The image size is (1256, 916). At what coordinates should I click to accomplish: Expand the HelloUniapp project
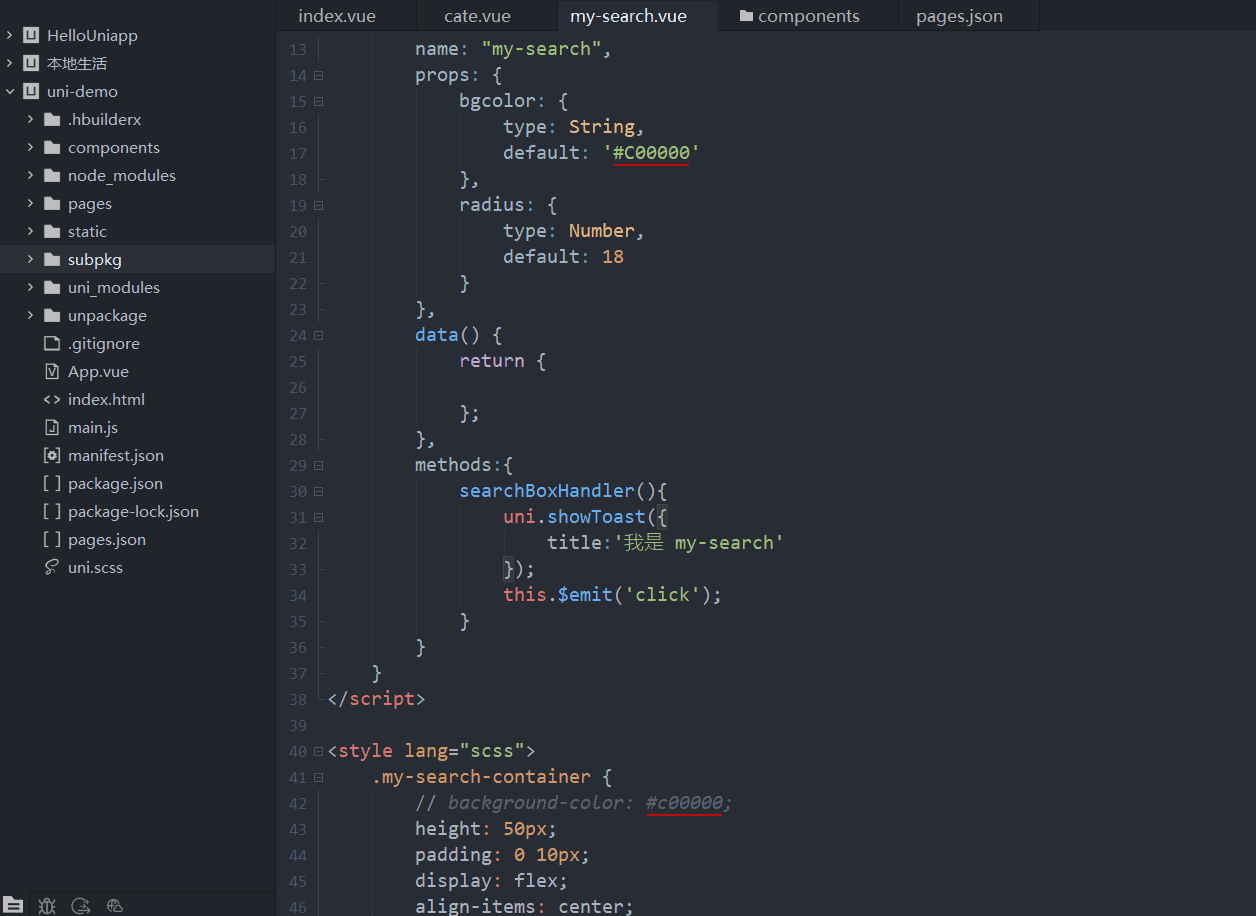[x=10, y=35]
